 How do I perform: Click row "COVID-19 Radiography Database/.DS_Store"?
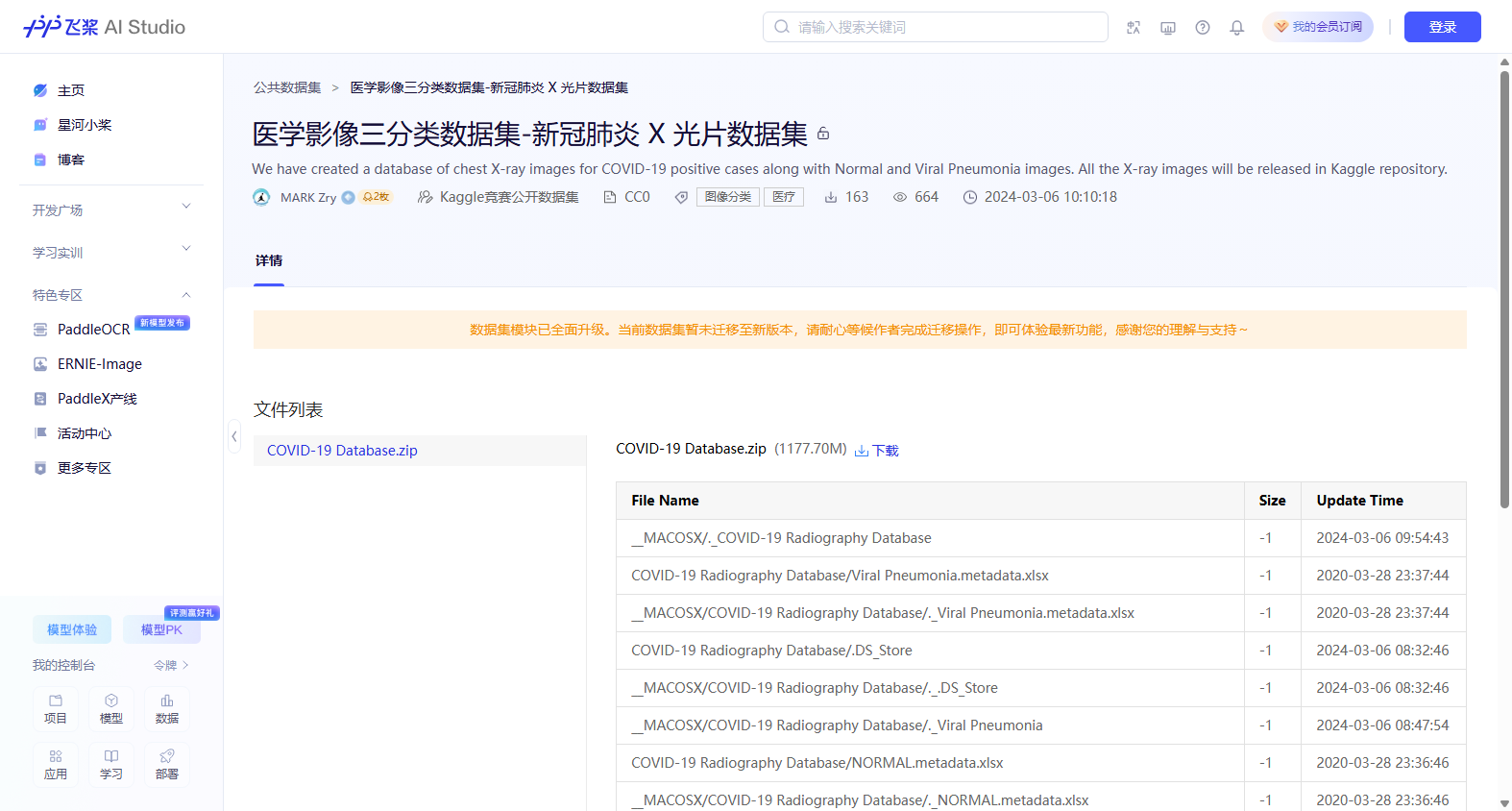[x=1041, y=651]
